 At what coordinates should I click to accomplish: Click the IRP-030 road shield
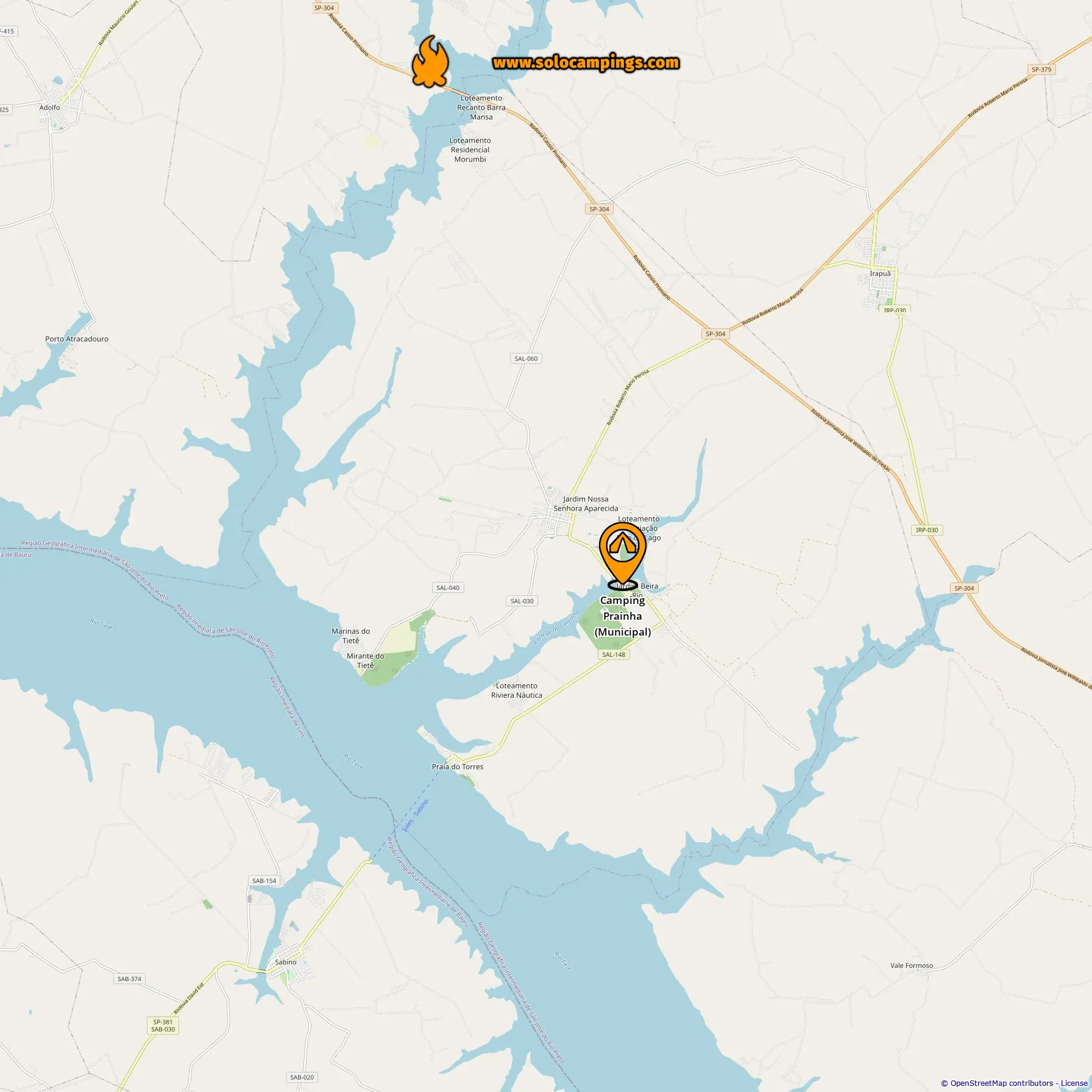tap(927, 530)
